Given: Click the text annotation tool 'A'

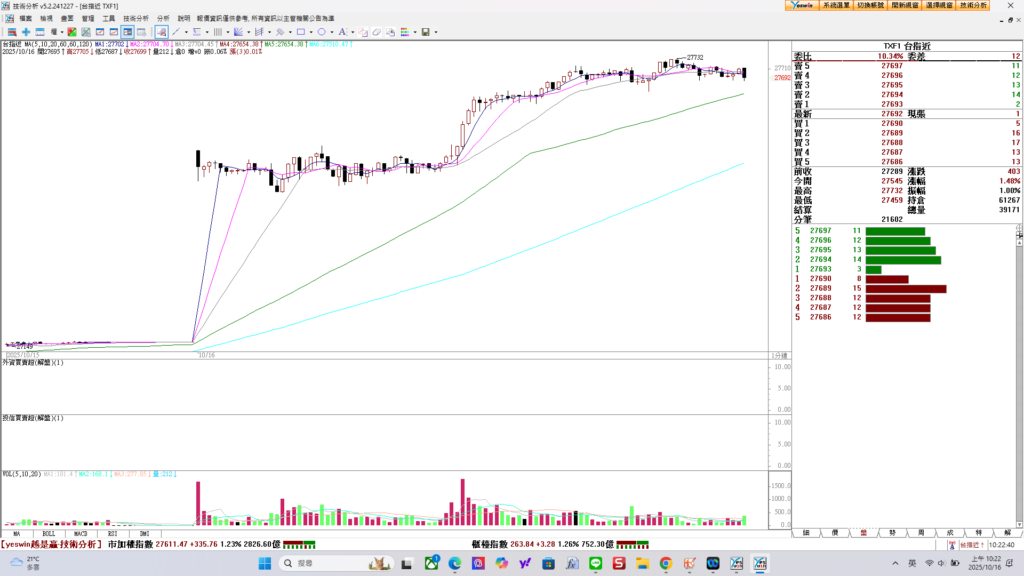Looking at the screenshot, I should coord(341,32).
